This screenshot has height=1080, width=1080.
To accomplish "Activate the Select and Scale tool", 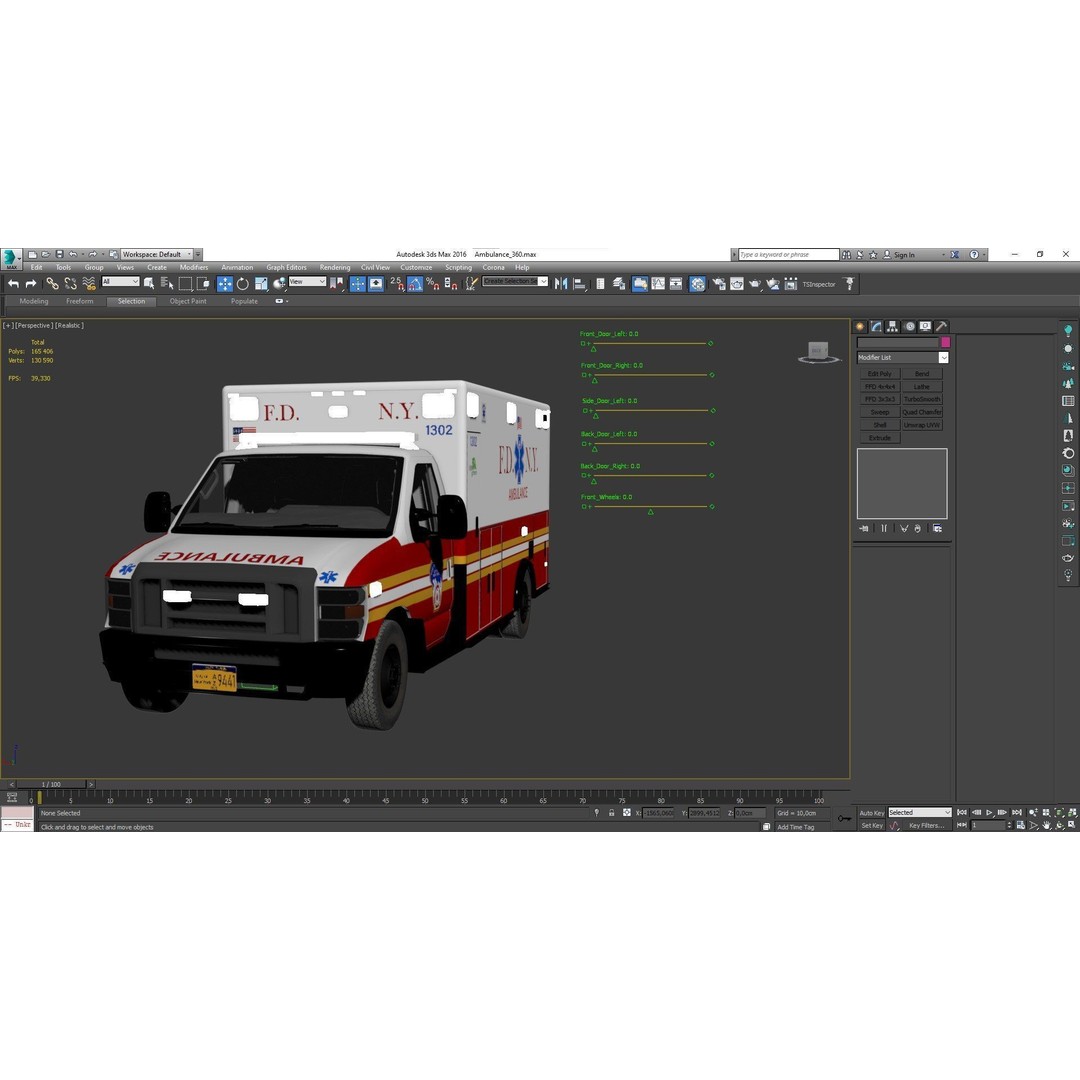I will click(x=261, y=284).
